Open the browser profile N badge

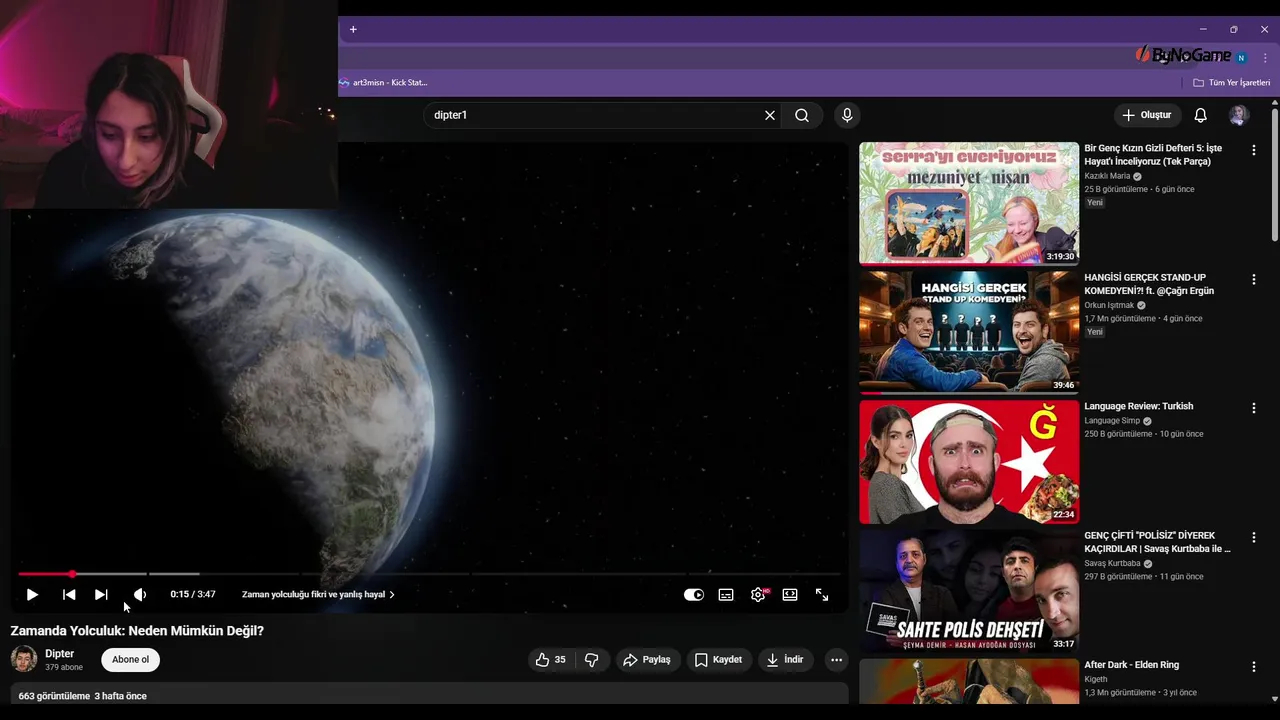[1241, 58]
